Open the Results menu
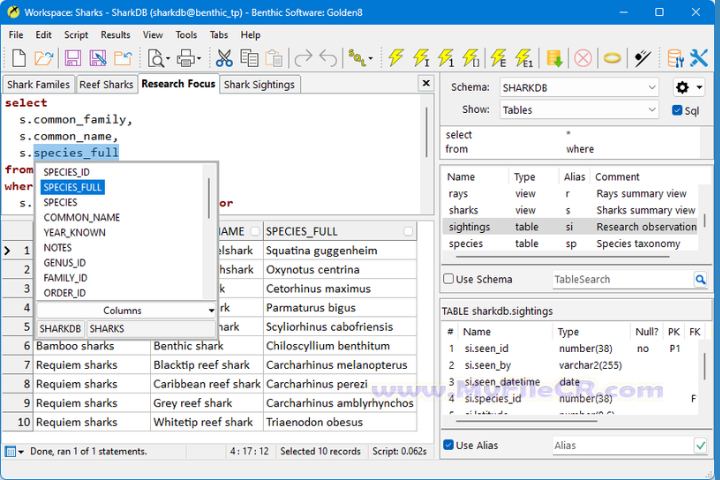 tap(115, 35)
